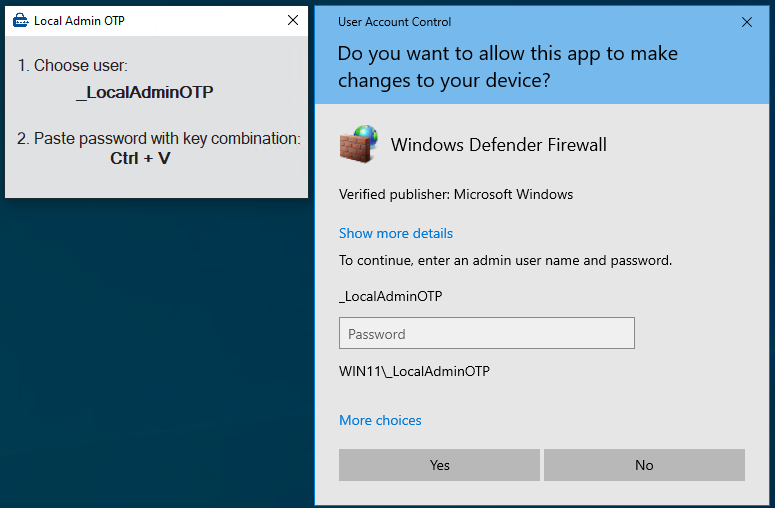Image resolution: width=775 pixels, height=508 pixels.
Task: Open Show more details link
Action: click(x=396, y=233)
